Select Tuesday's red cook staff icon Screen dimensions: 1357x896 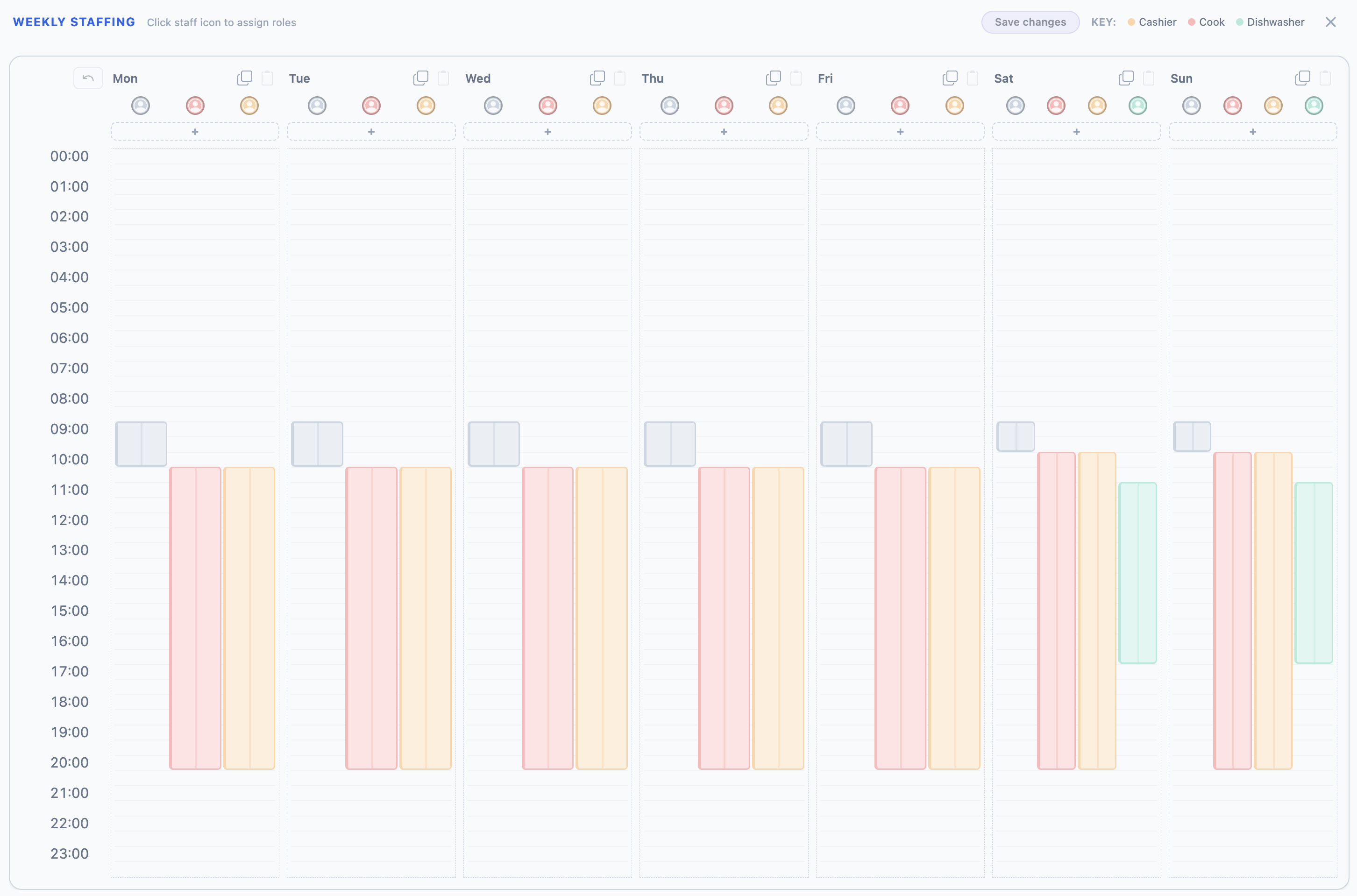371,106
